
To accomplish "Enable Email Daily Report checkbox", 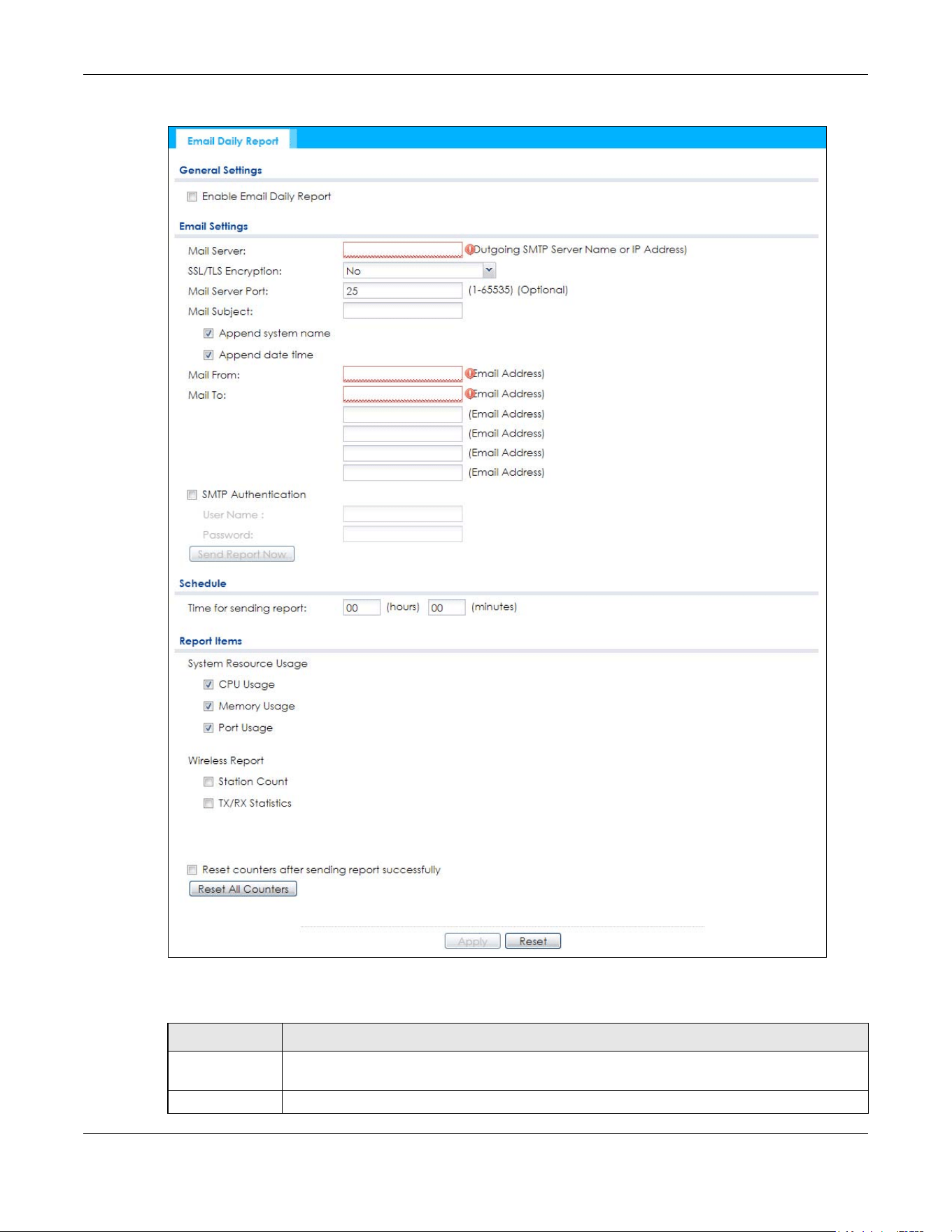I will (192, 197).
